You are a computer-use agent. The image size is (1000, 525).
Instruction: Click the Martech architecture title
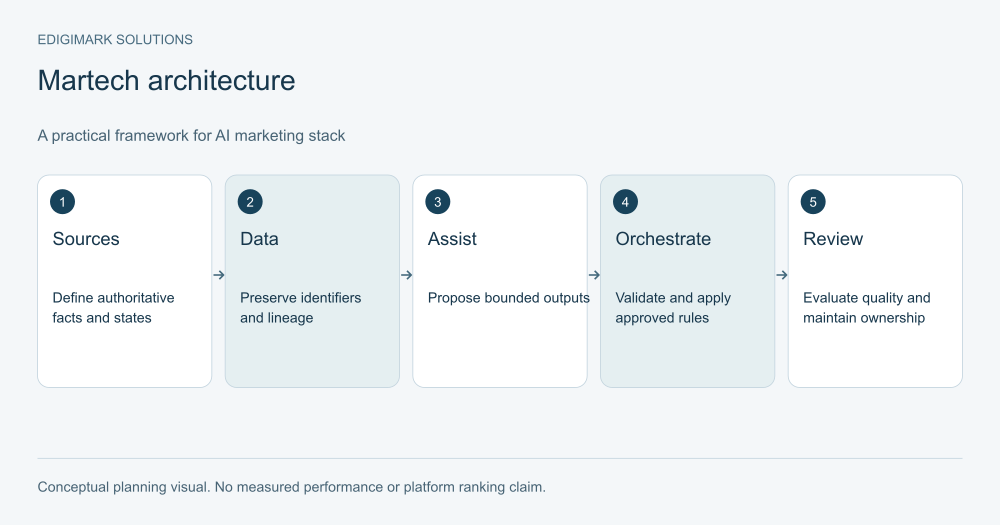click(166, 80)
